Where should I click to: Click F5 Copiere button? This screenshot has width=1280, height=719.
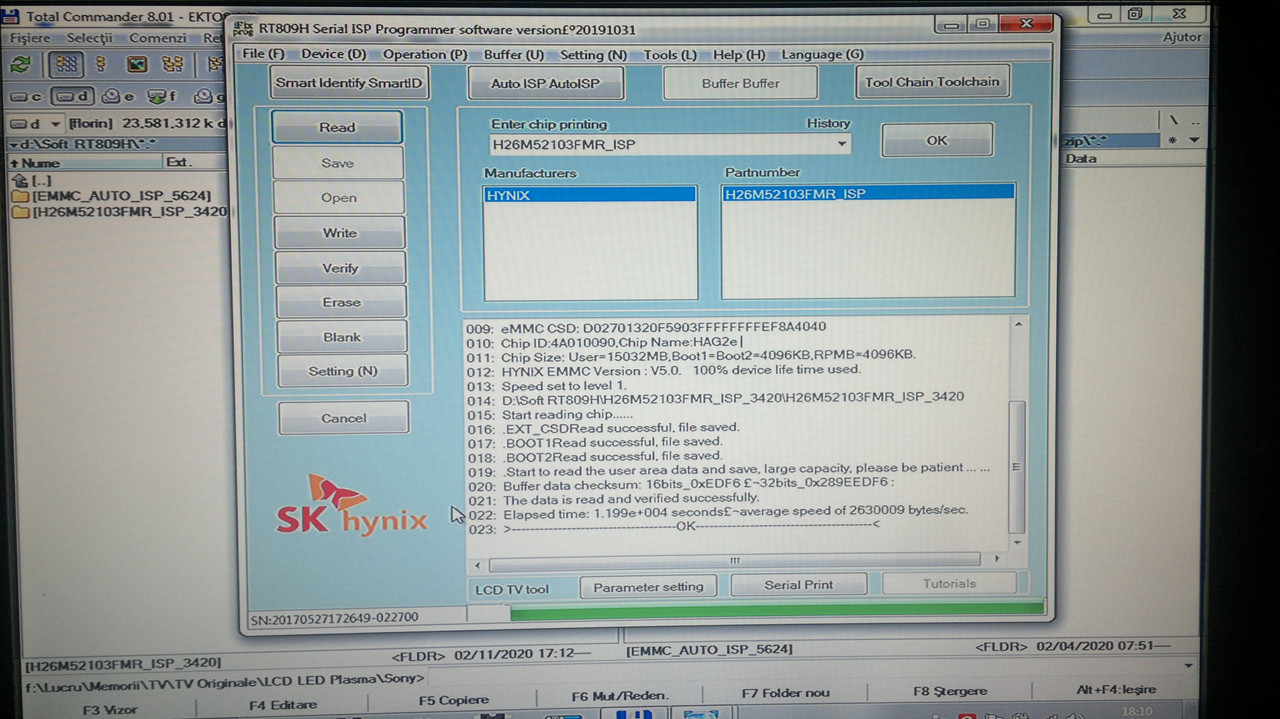454,701
